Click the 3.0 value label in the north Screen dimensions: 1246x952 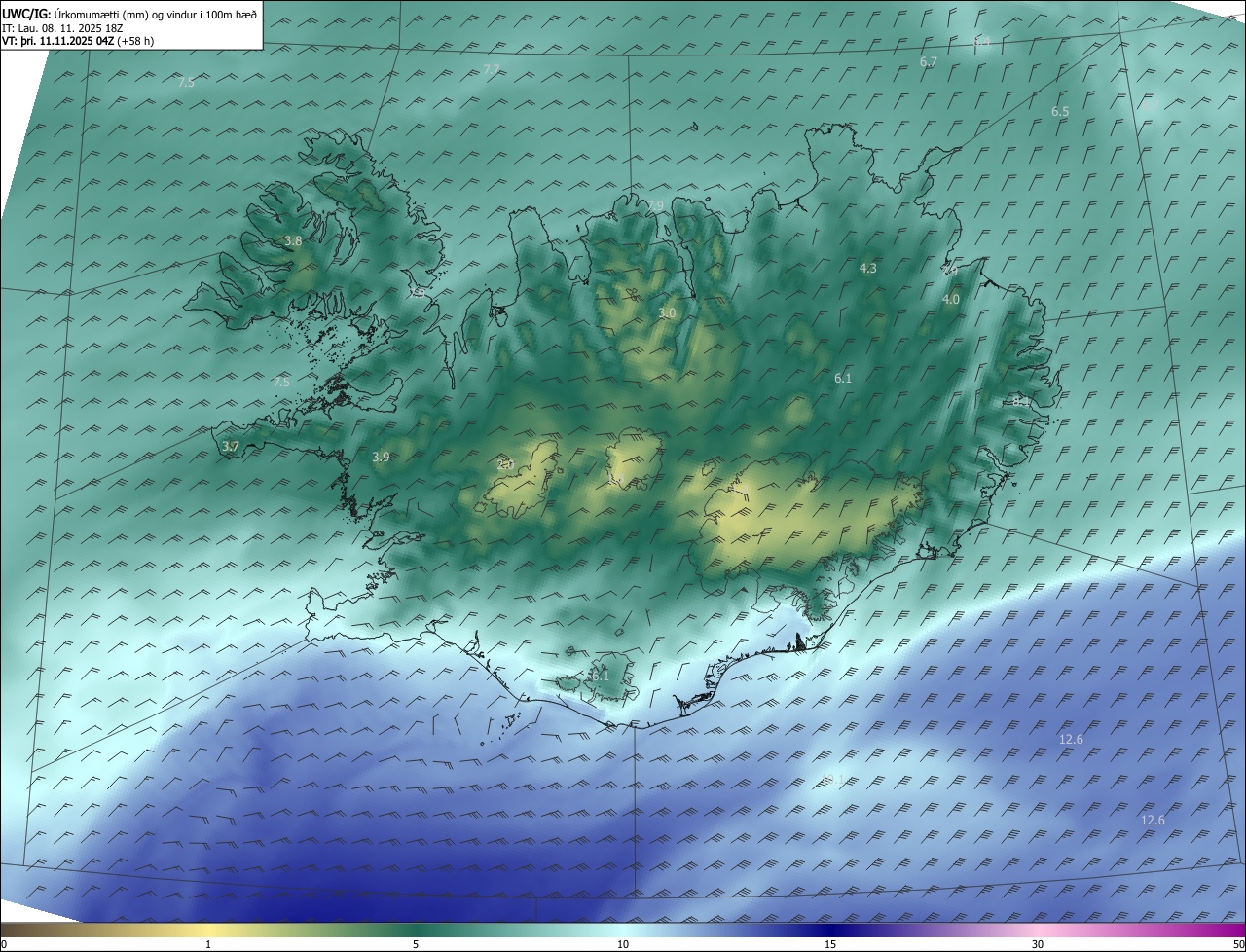(x=667, y=313)
